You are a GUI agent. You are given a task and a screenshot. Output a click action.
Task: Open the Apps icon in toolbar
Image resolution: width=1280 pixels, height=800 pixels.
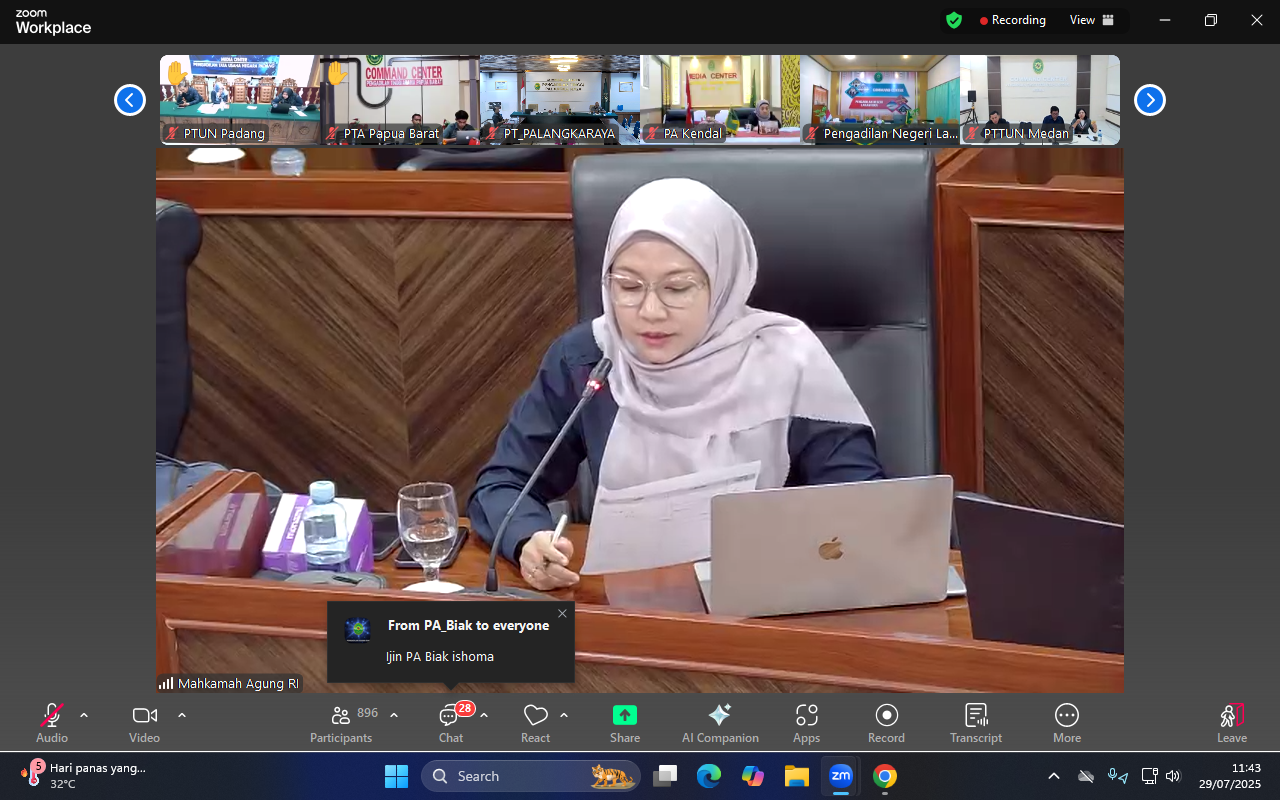point(806,723)
